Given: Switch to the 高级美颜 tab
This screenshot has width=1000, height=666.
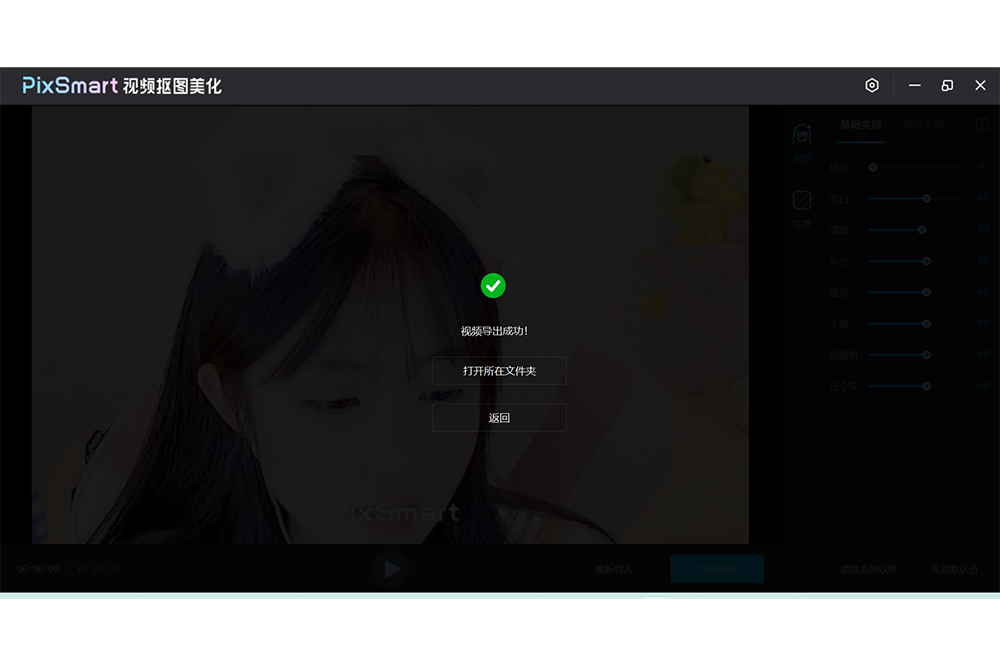Looking at the screenshot, I should (x=922, y=125).
